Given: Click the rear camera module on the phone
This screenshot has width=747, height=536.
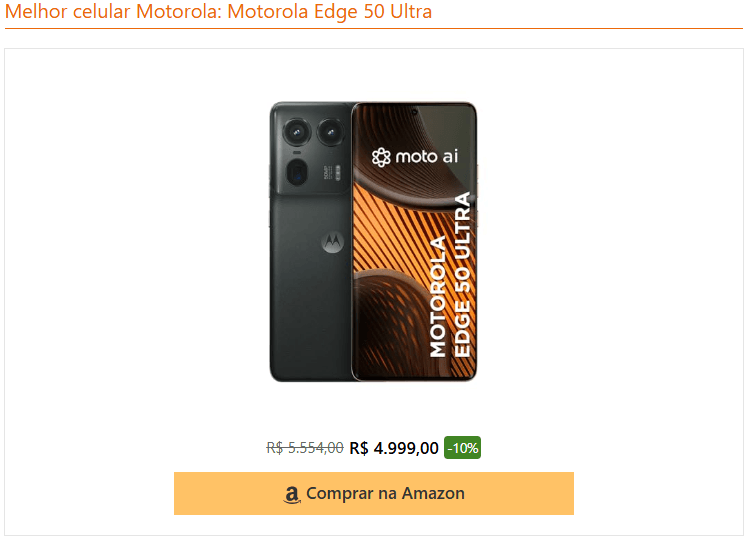Looking at the screenshot, I should click(x=313, y=149).
